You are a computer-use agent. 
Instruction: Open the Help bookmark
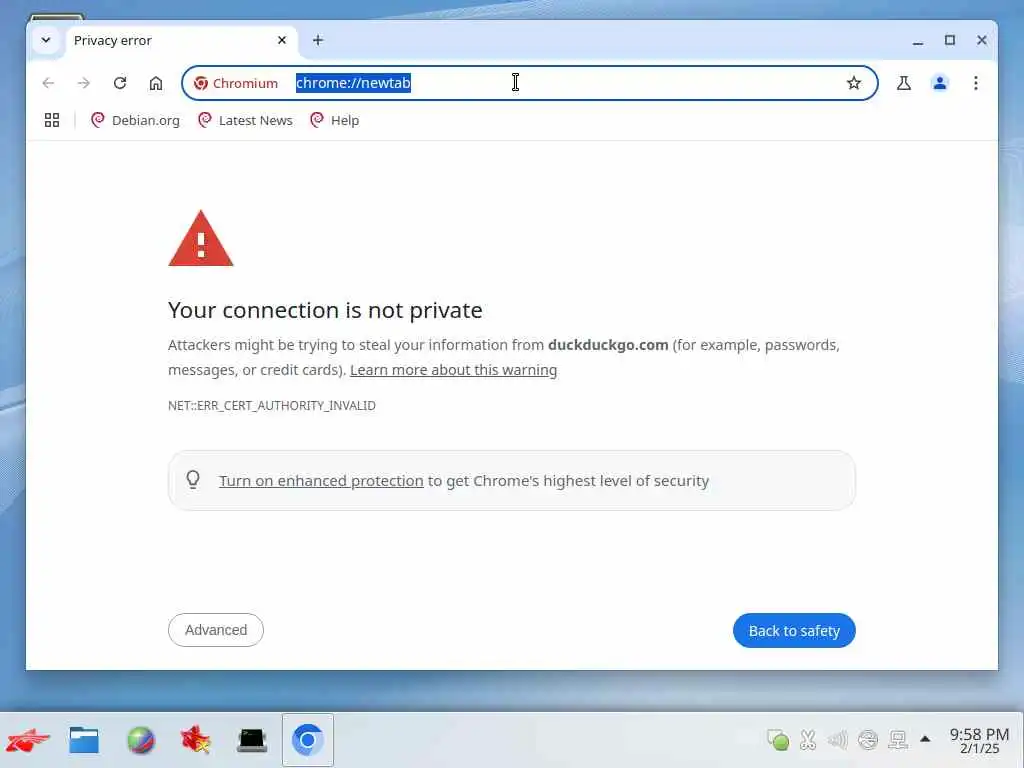point(335,120)
